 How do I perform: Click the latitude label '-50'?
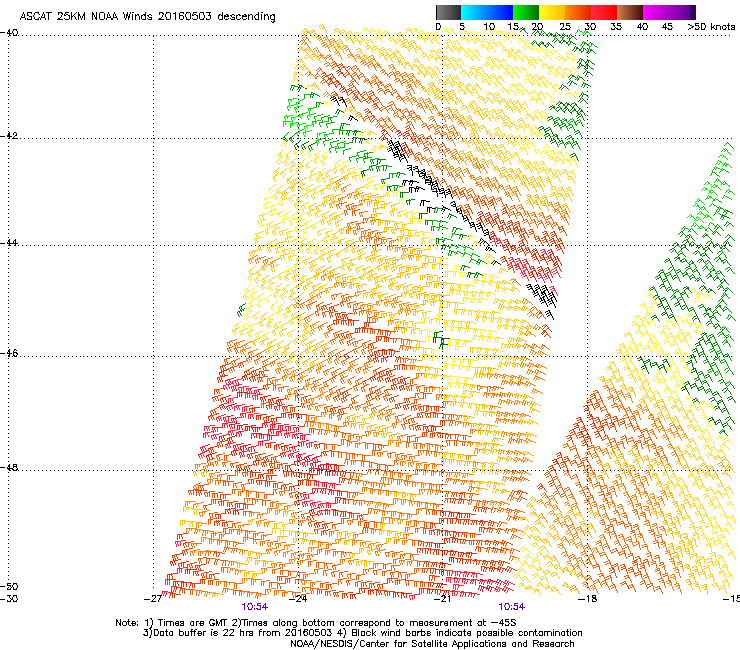click(9, 587)
